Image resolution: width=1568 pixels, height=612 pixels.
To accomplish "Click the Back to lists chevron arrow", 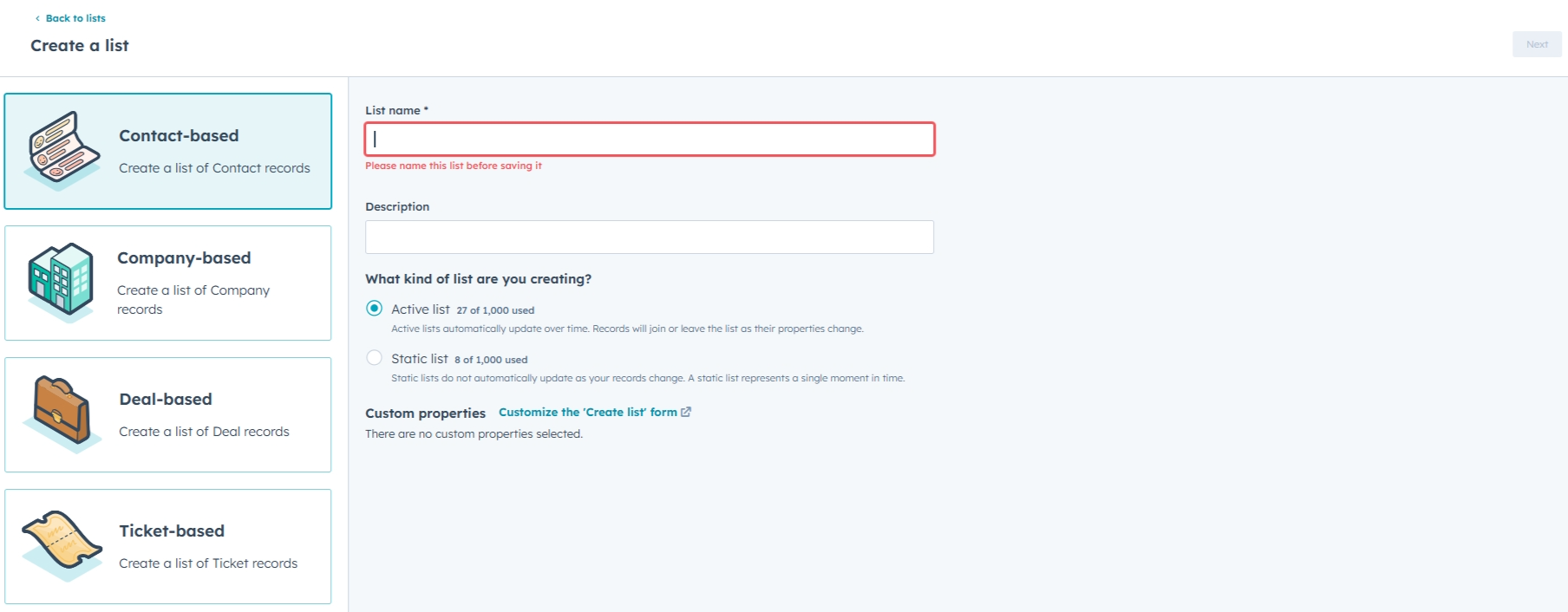I will click(37, 18).
